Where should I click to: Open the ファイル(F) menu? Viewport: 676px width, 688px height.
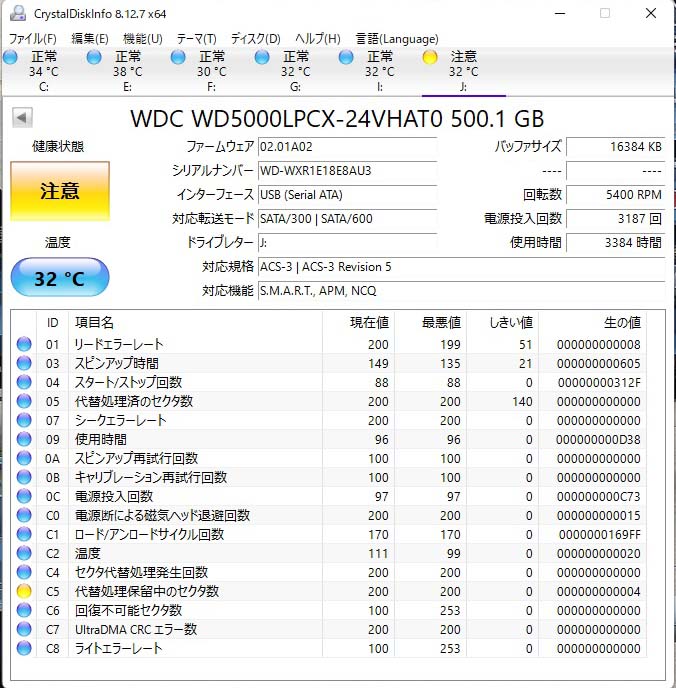coord(33,39)
